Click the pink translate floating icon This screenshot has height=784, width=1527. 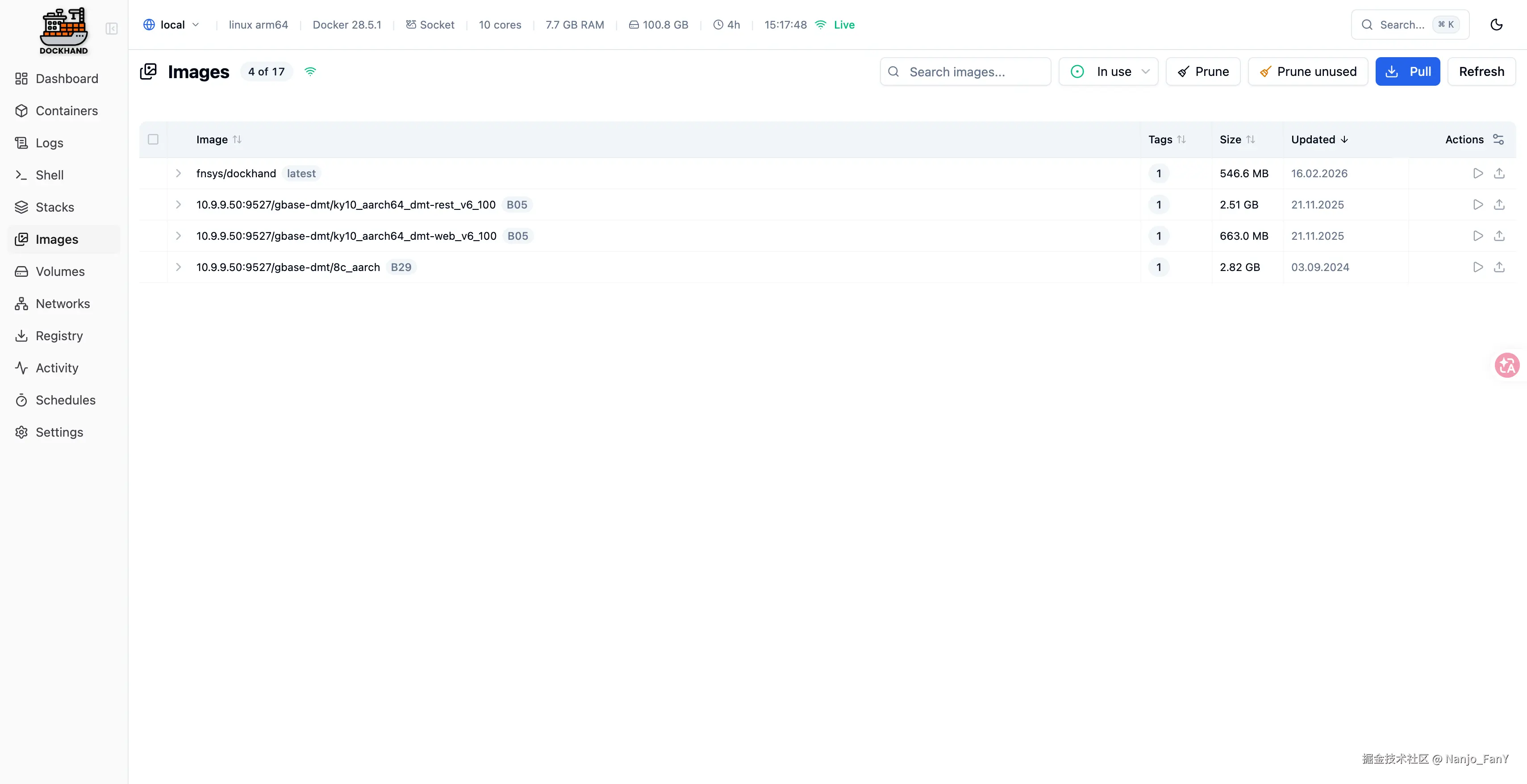click(x=1506, y=365)
